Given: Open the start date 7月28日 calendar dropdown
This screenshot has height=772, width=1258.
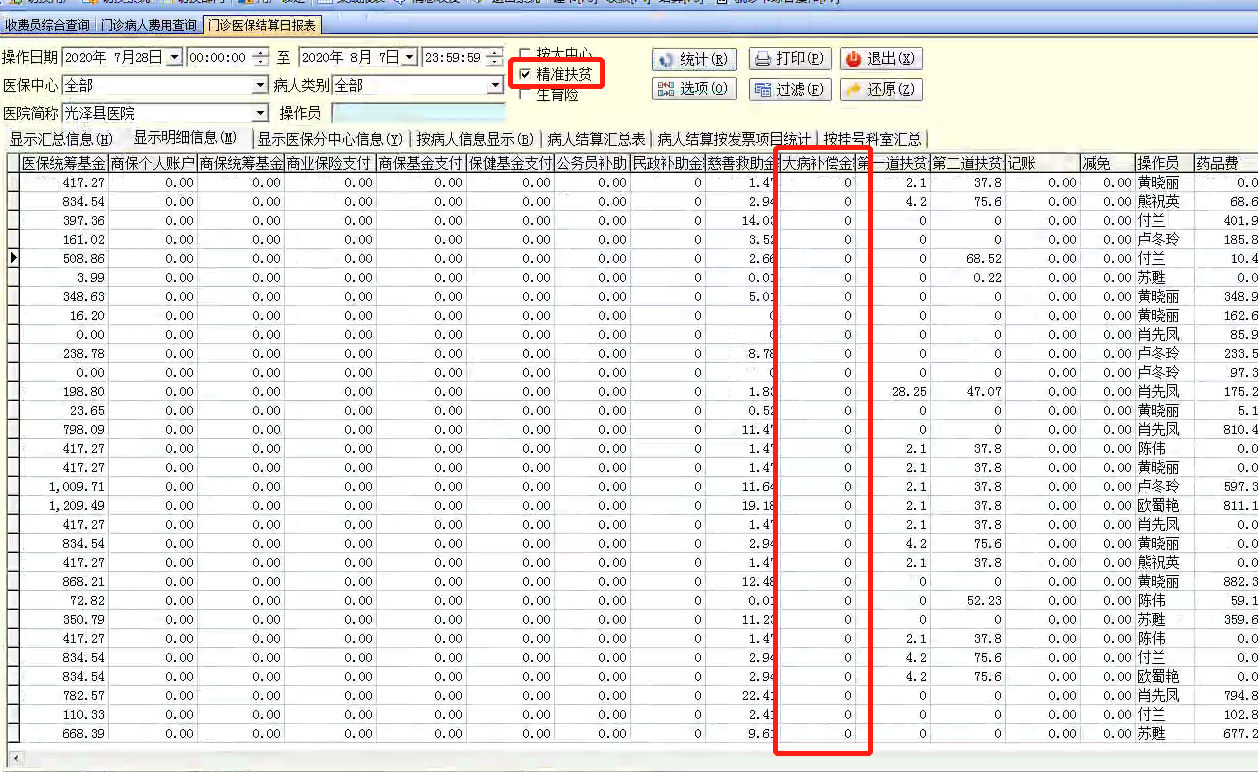Looking at the screenshot, I should coord(175,58).
